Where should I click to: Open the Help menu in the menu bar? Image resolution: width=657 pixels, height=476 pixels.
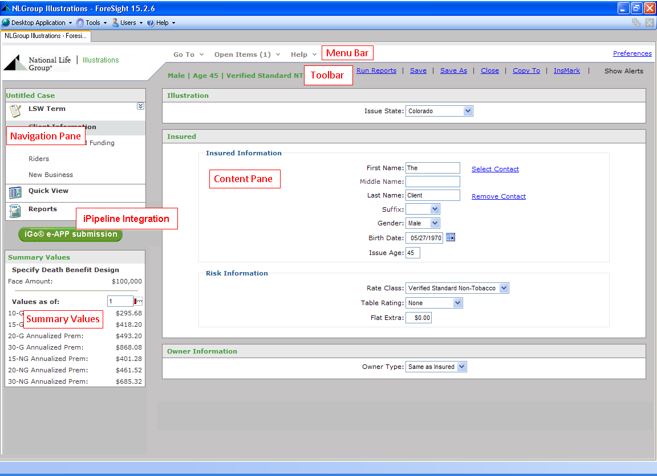coord(303,54)
